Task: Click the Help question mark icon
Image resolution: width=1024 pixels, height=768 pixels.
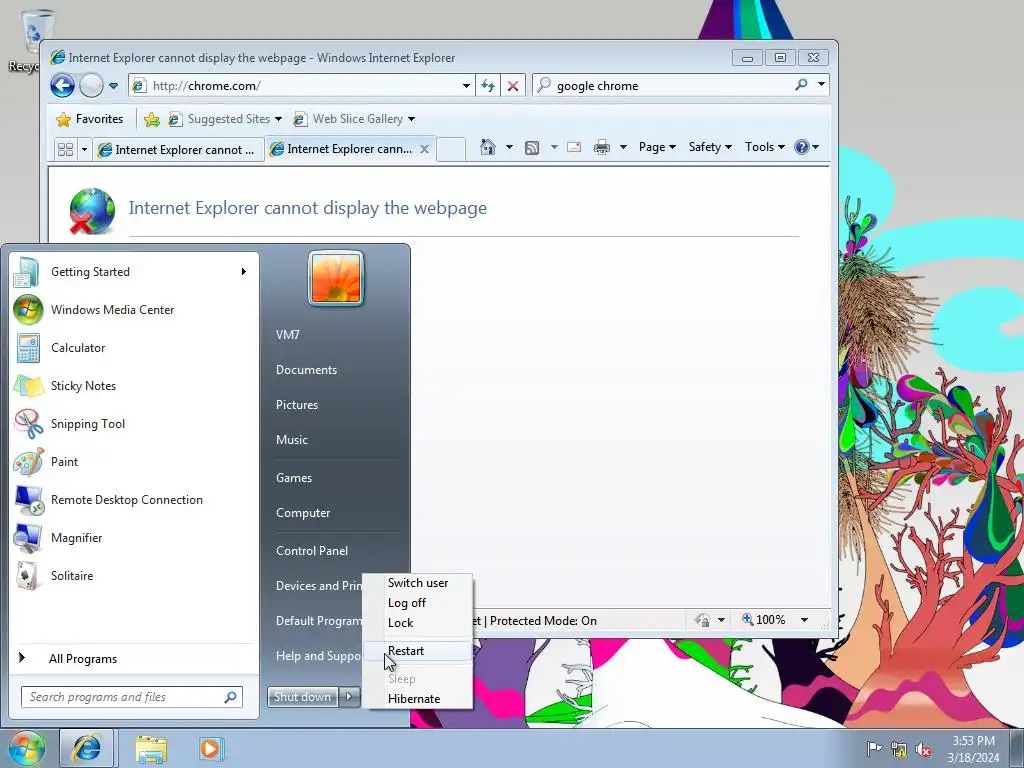Action: tap(801, 147)
